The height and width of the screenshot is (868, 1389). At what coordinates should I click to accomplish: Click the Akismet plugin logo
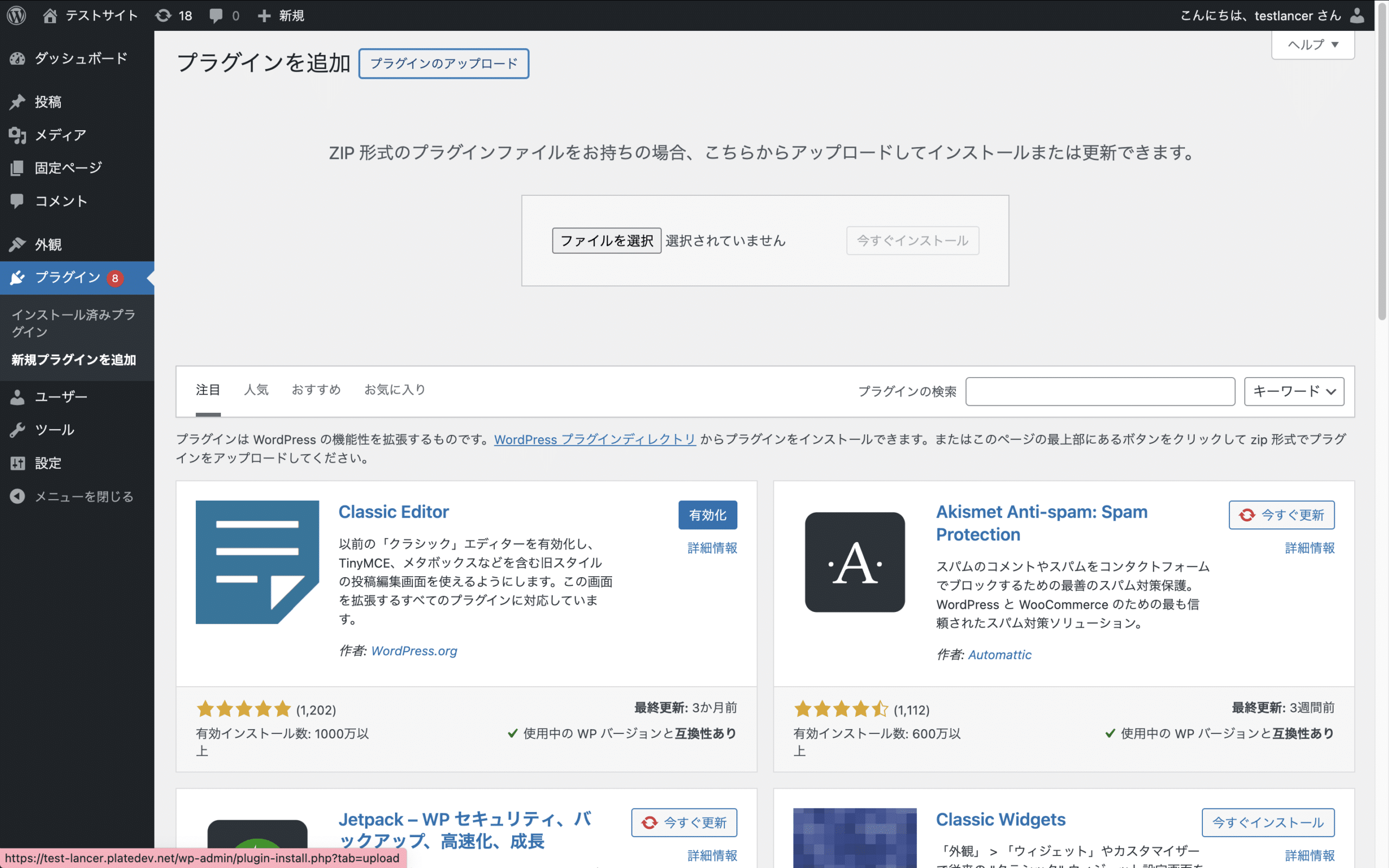click(x=855, y=562)
